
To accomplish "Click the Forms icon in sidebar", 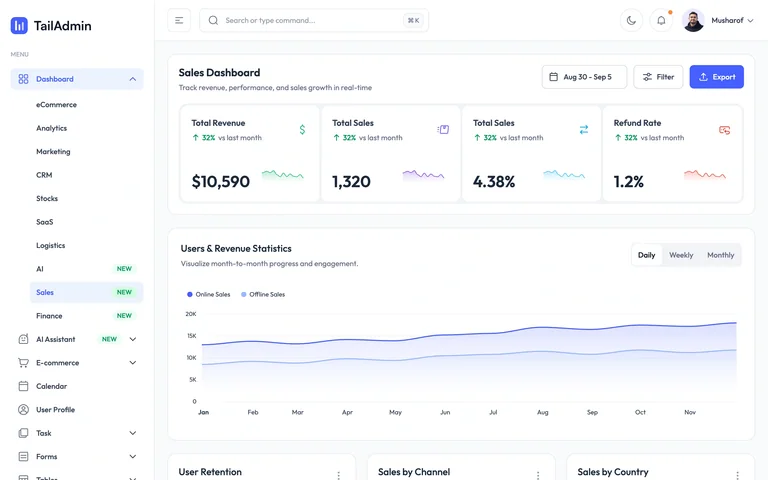I will coord(23,456).
